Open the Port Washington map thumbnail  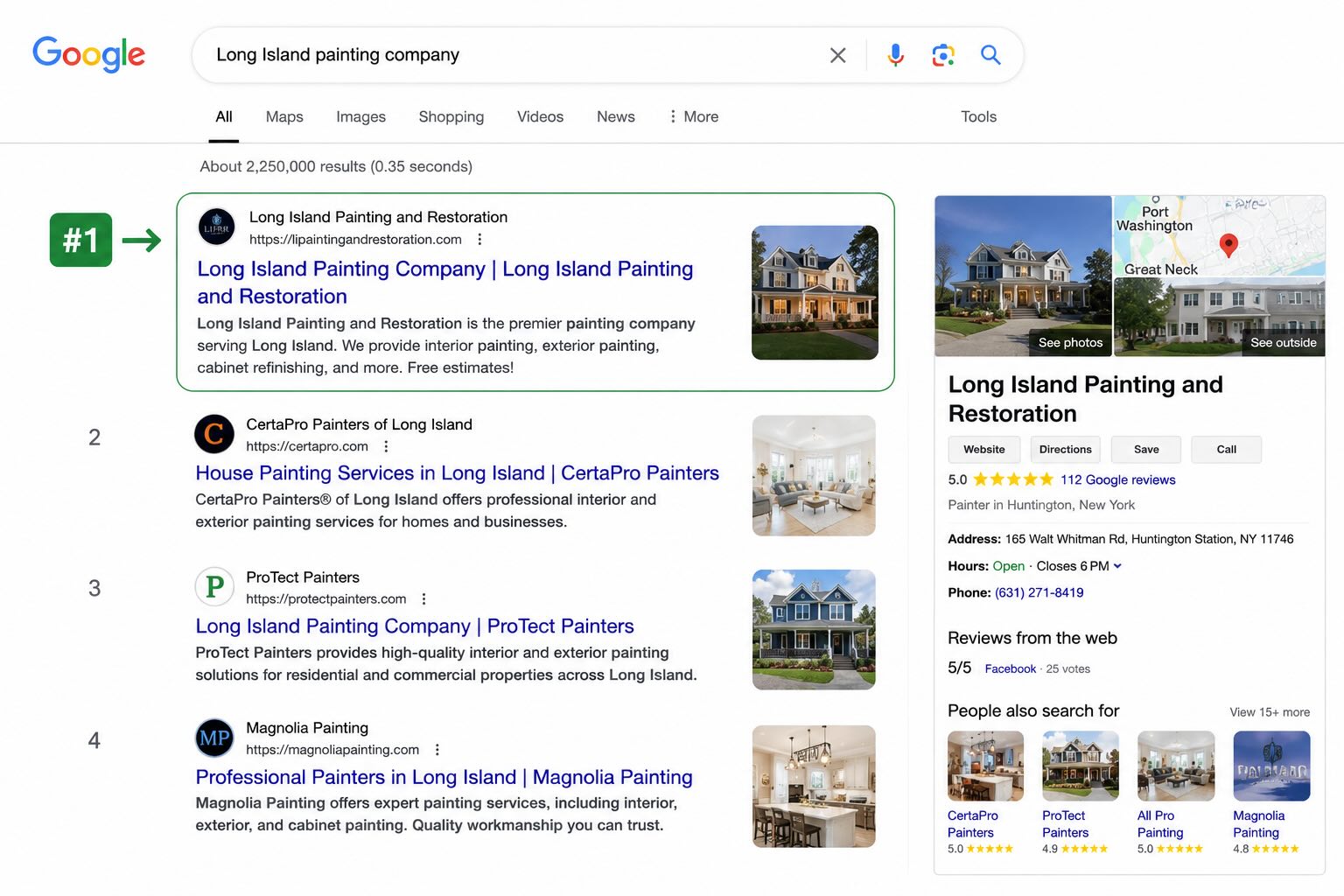(1220, 236)
